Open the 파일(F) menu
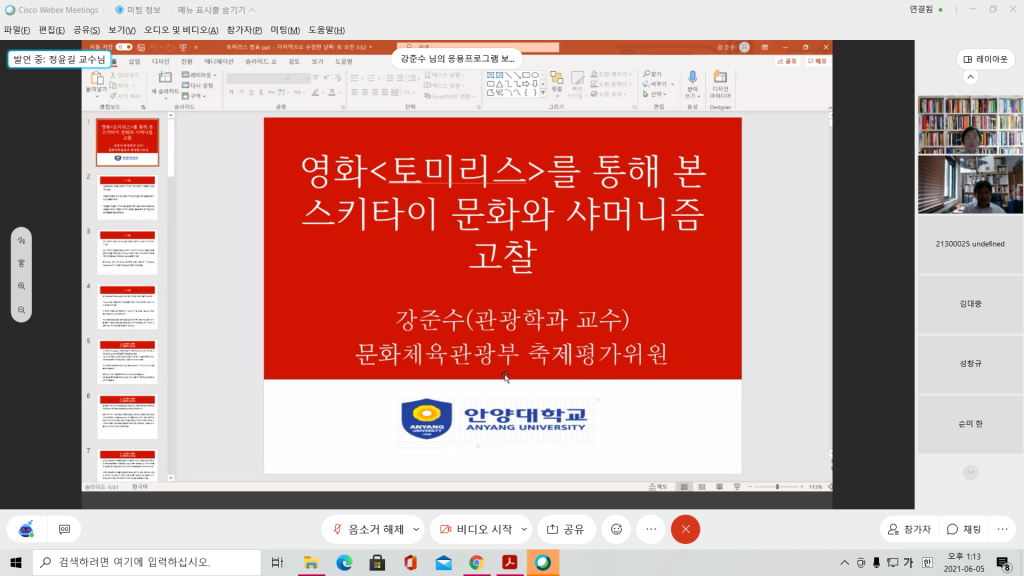 16,30
